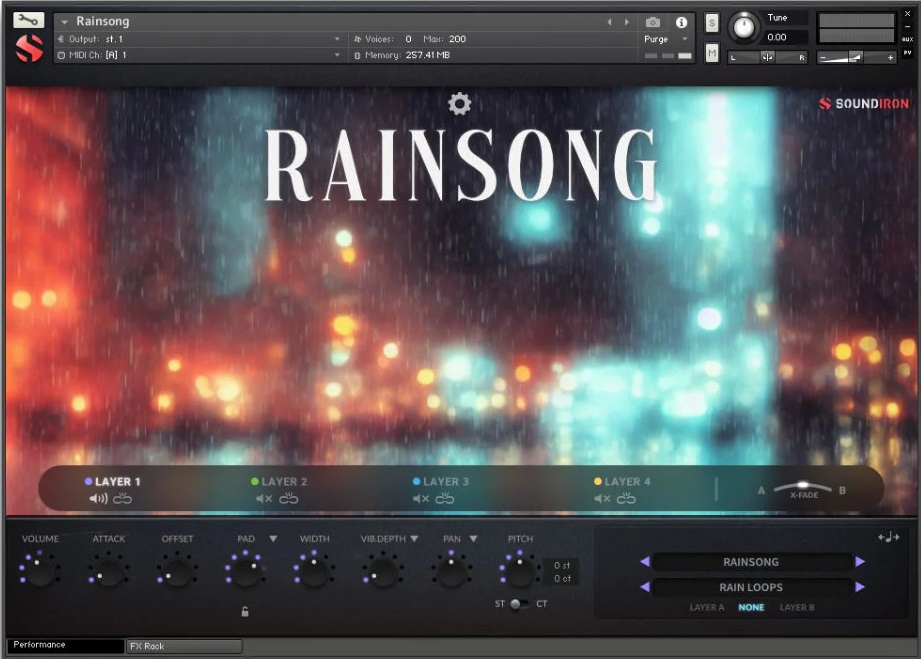Image resolution: width=921 pixels, height=659 pixels.
Task: Go to next instrument arrow in header
Action: (x=627, y=22)
